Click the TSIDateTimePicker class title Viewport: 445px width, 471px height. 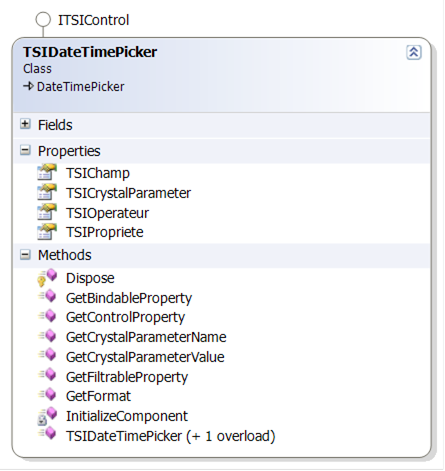[90, 52]
